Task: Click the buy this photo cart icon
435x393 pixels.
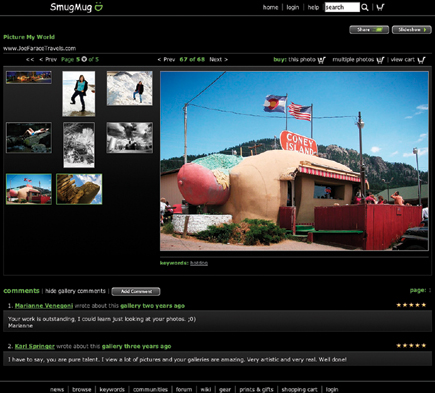Action: 321,60
